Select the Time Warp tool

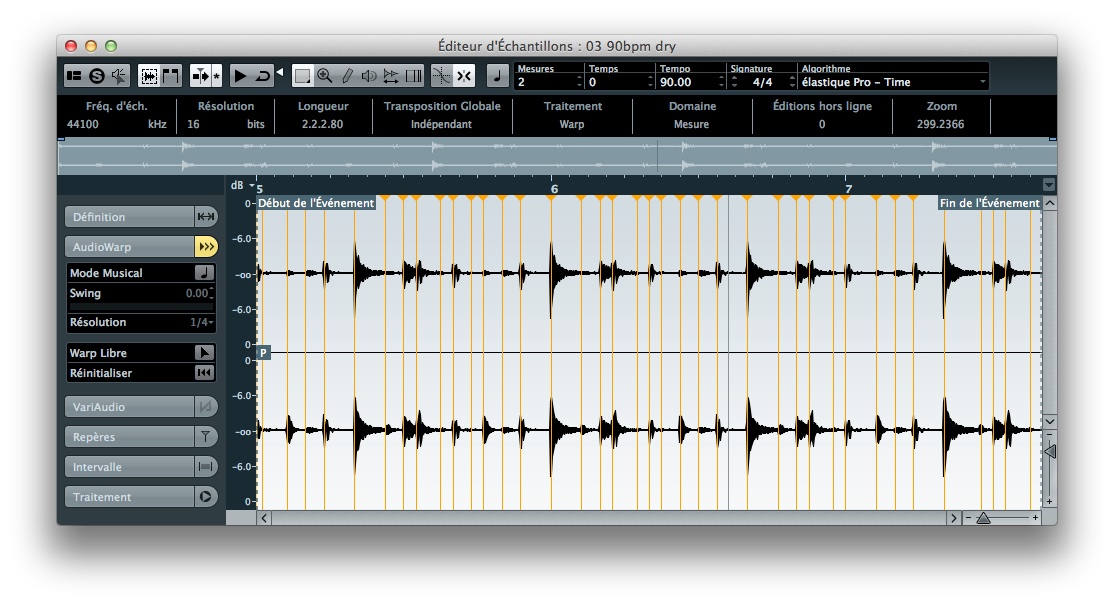click(x=391, y=75)
